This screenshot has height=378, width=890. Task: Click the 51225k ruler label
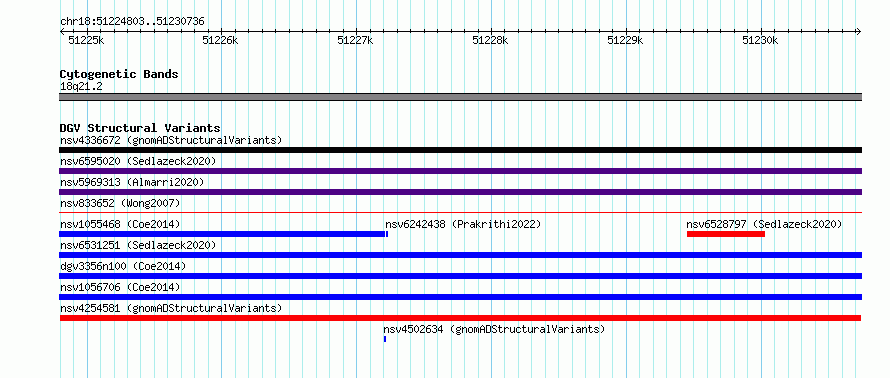click(86, 40)
